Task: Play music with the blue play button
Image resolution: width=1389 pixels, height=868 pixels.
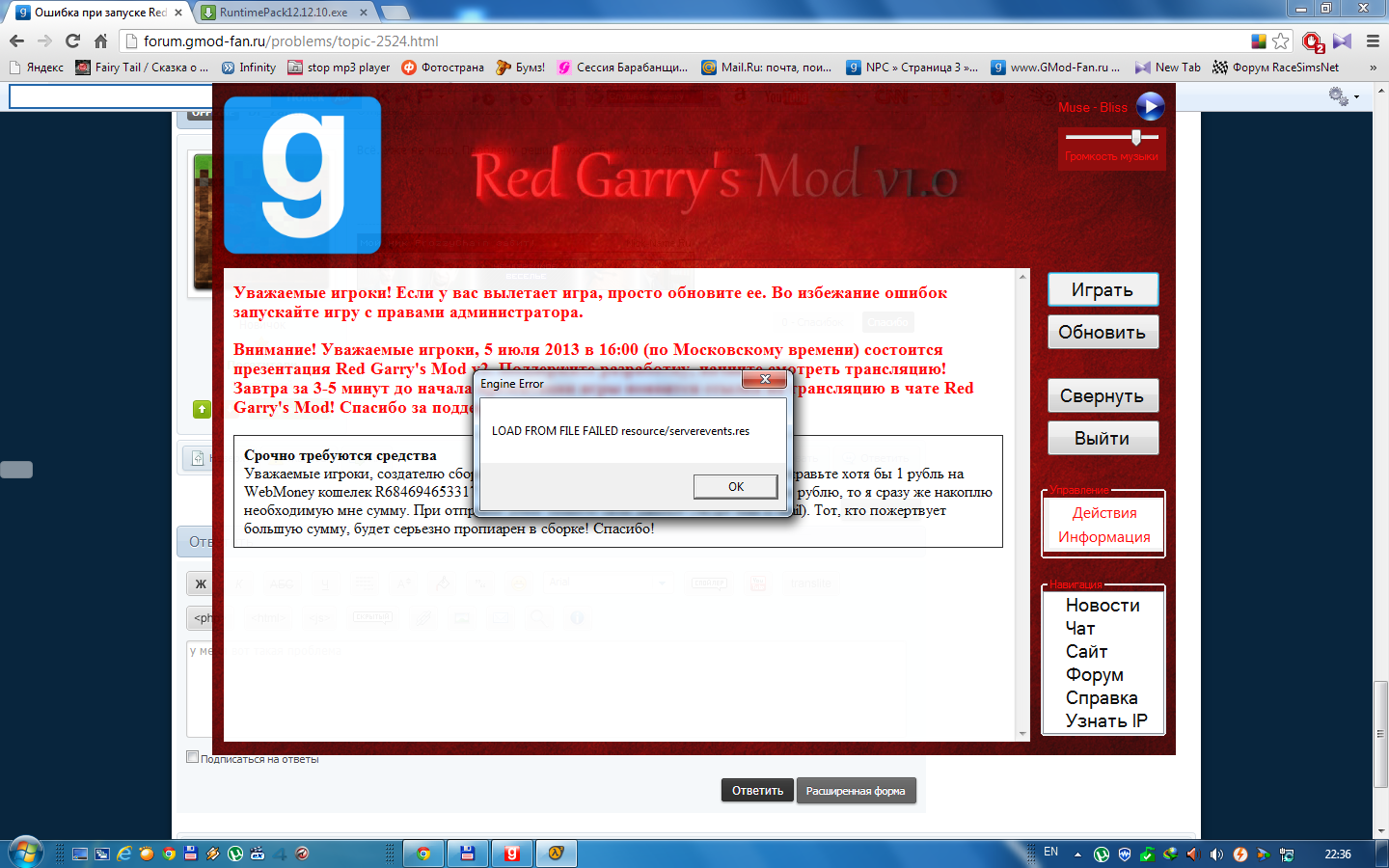Action: click(1150, 106)
